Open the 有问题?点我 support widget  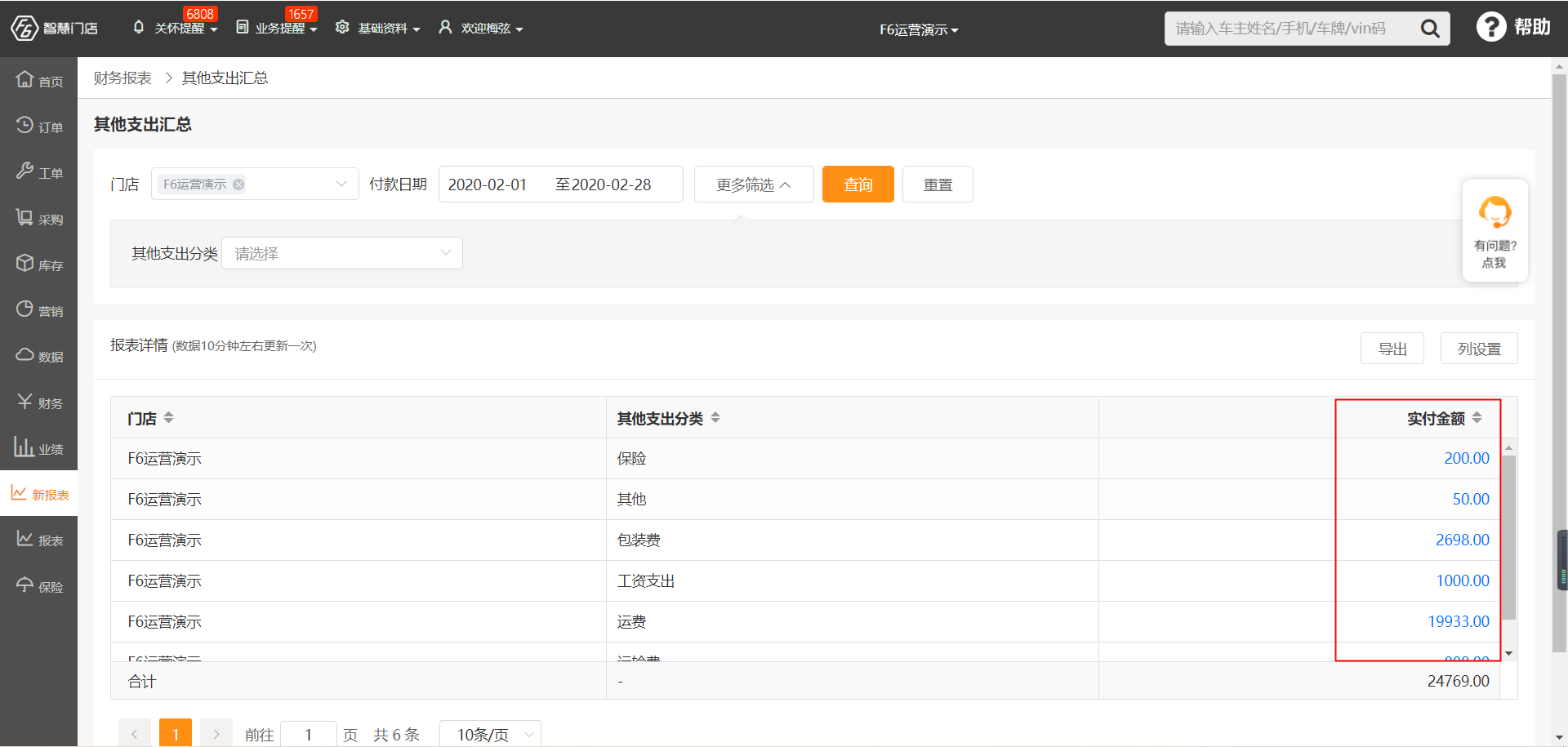click(1494, 231)
